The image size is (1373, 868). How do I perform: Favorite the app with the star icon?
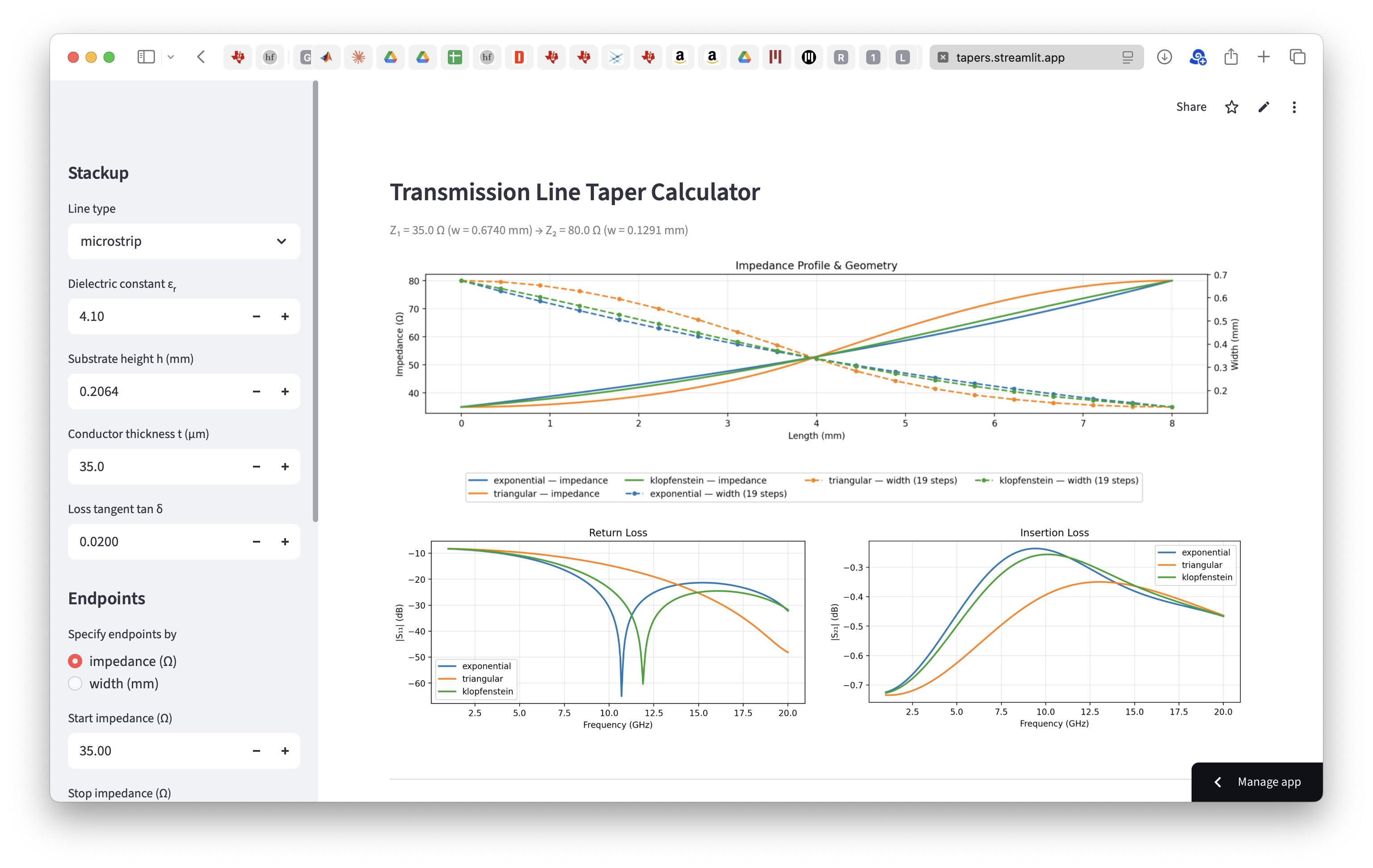point(1232,107)
